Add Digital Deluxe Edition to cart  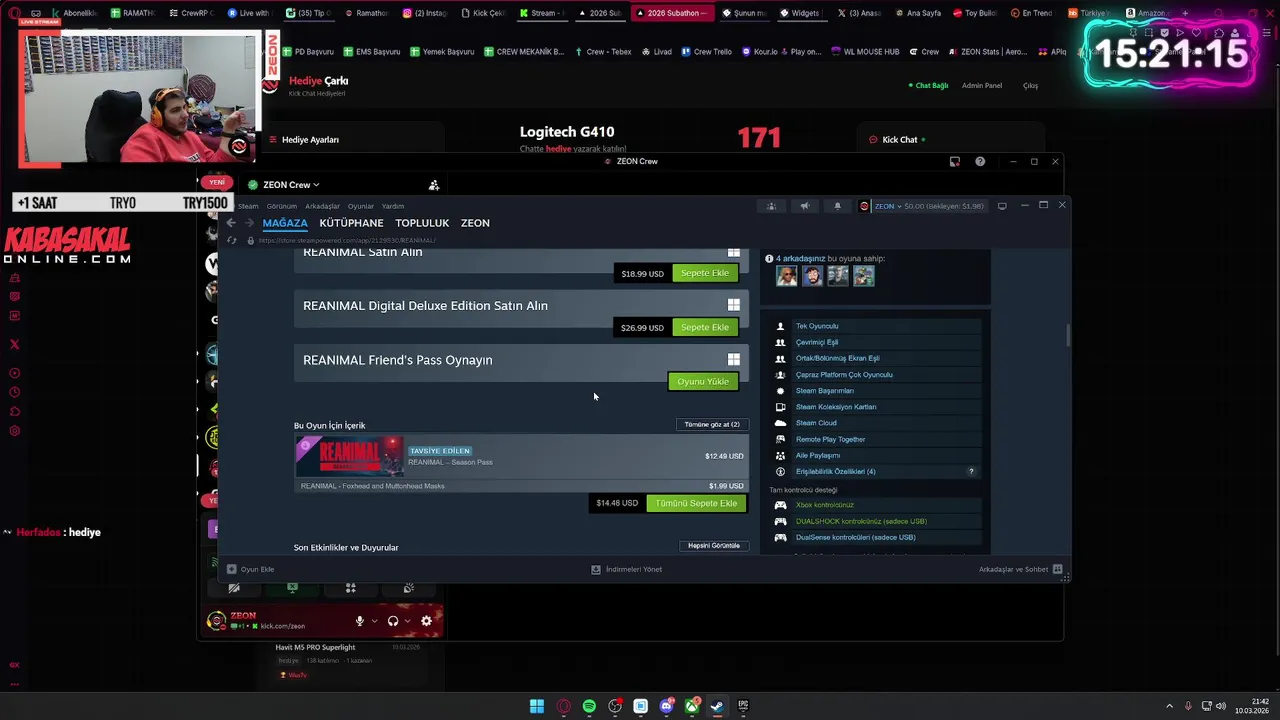(x=705, y=327)
